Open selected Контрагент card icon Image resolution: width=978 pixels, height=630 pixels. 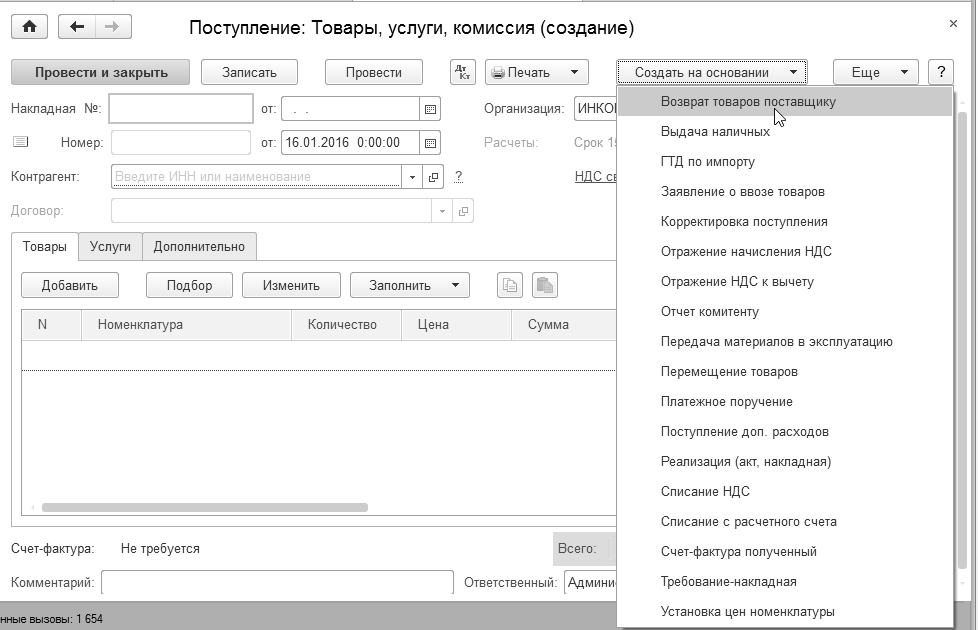pos(433,177)
